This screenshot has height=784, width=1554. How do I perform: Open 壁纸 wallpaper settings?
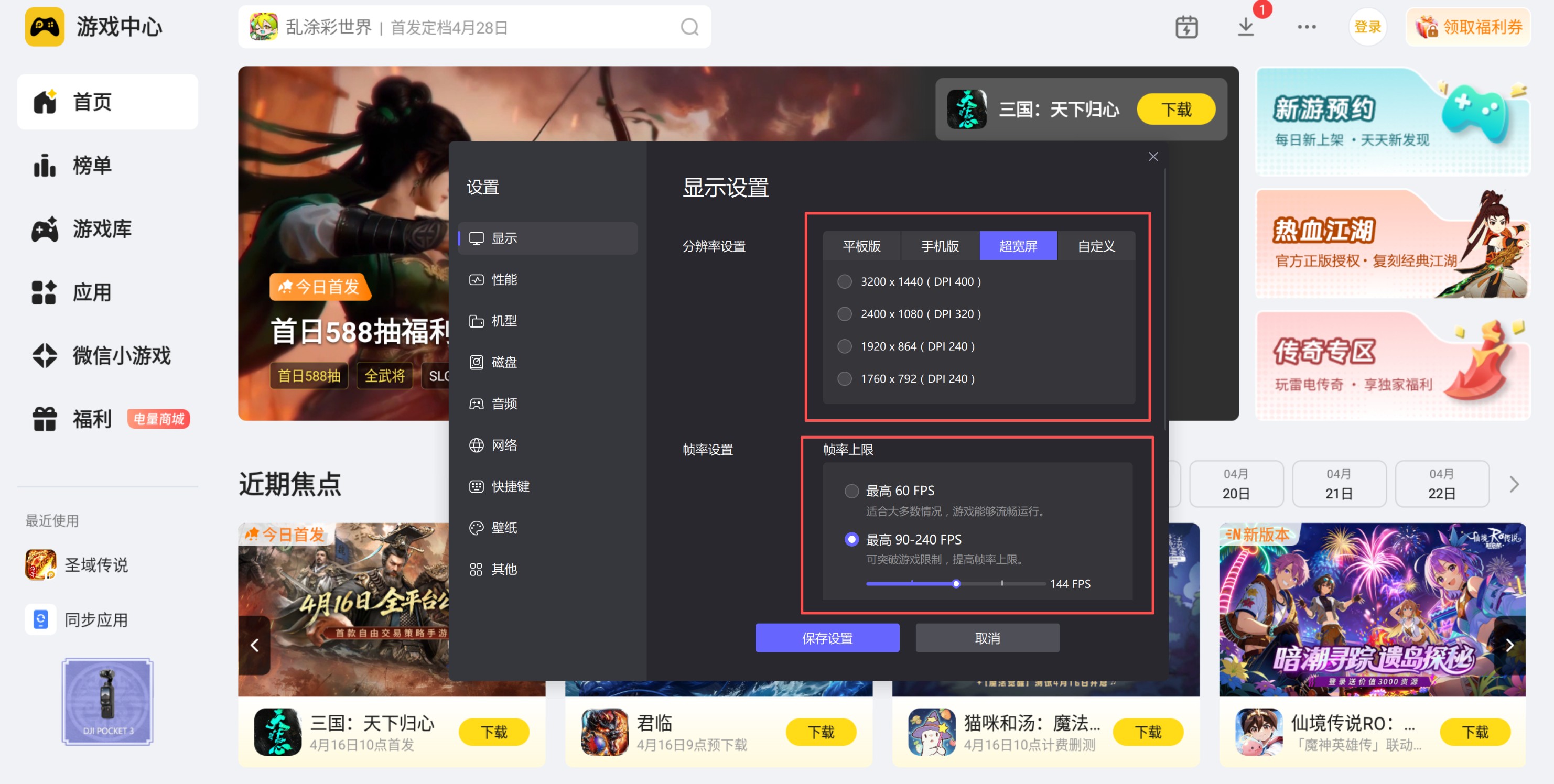point(504,528)
